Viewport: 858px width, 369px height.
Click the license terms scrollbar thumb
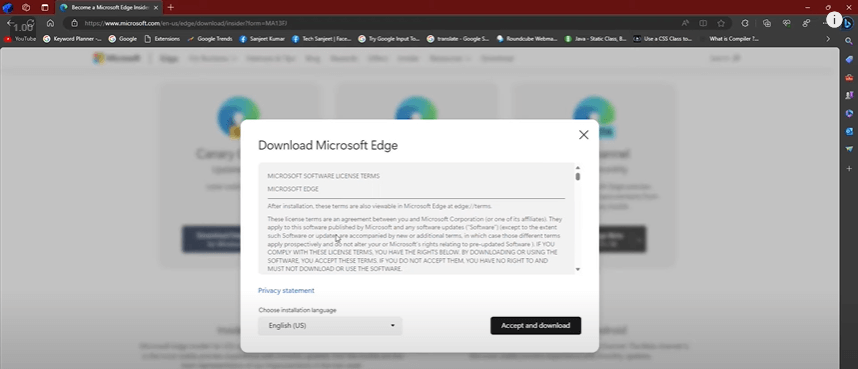click(578, 176)
